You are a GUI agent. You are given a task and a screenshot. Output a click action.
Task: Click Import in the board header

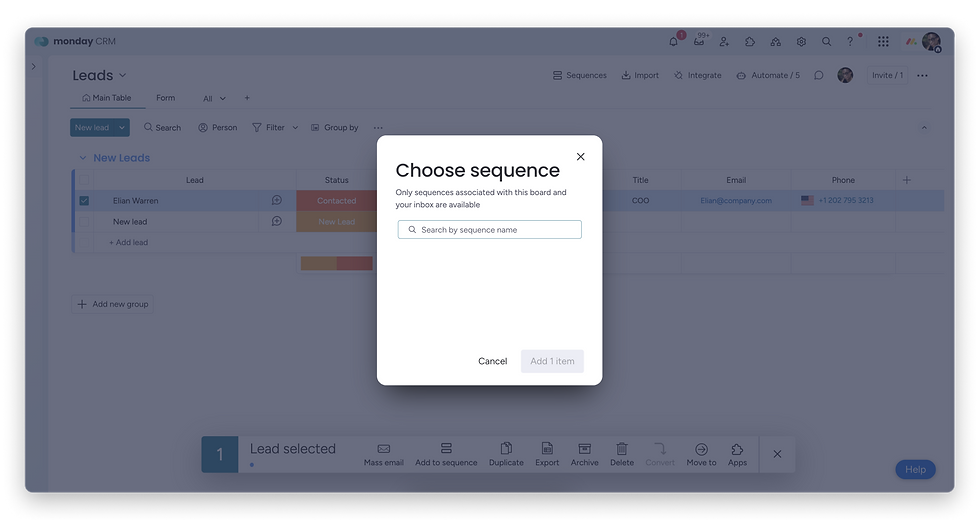point(640,75)
